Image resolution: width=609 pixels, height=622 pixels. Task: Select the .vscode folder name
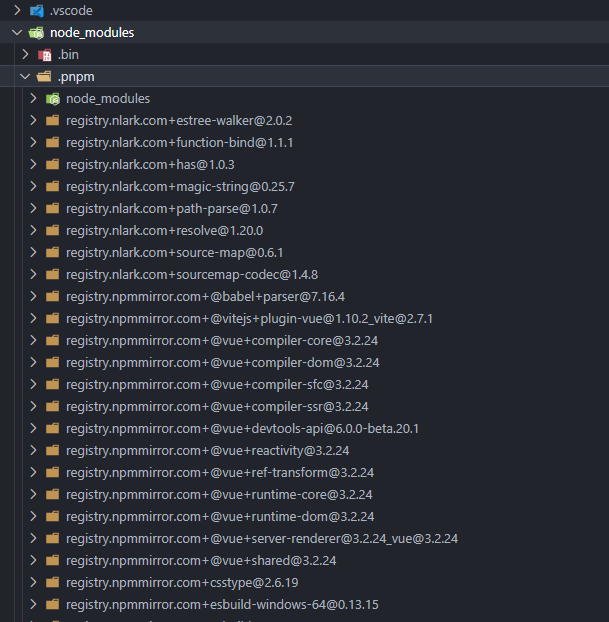pyautogui.click(x=71, y=11)
